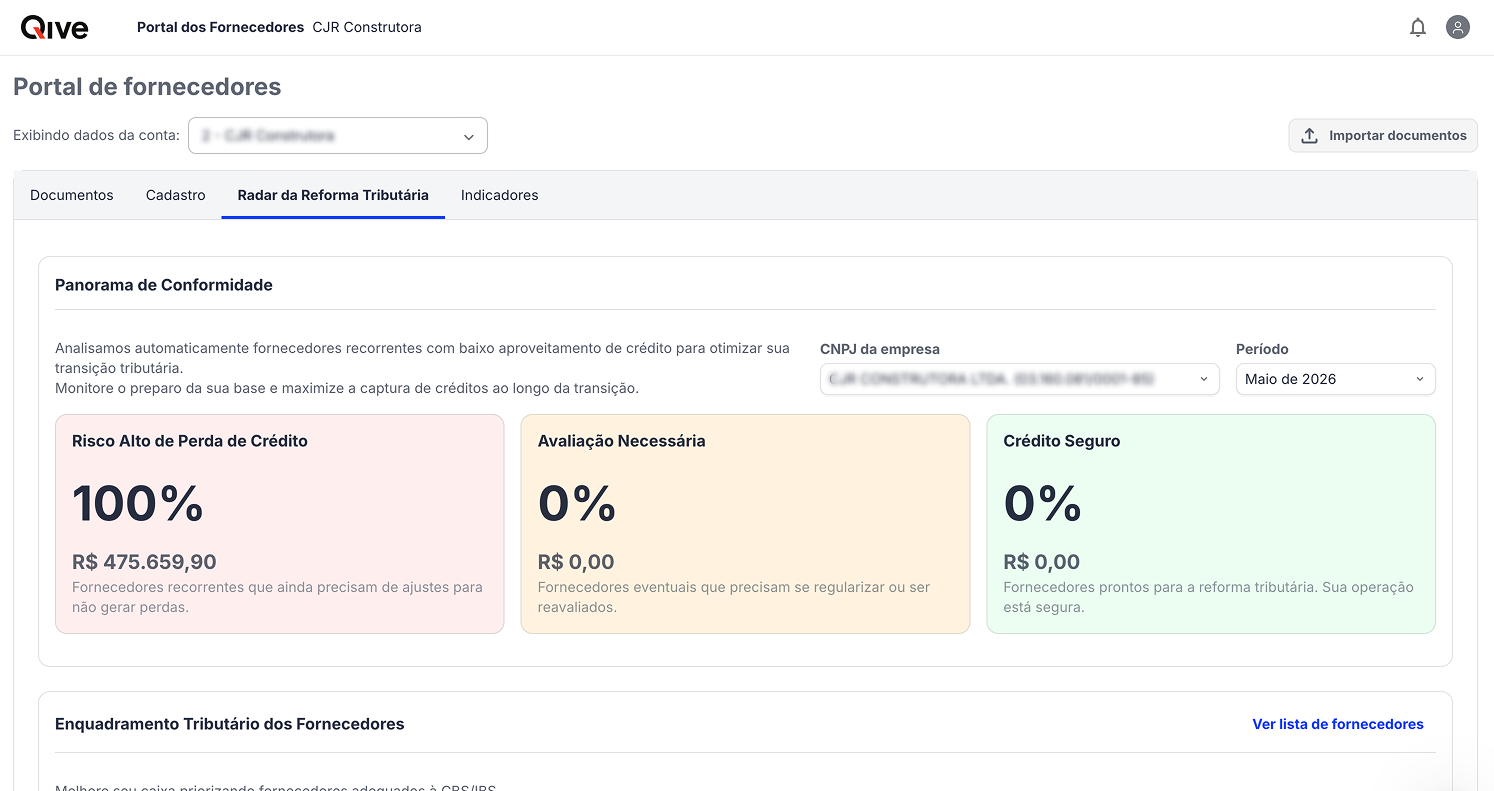Open the notifications bell
This screenshot has width=1494, height=791.
click(1418, 28)
